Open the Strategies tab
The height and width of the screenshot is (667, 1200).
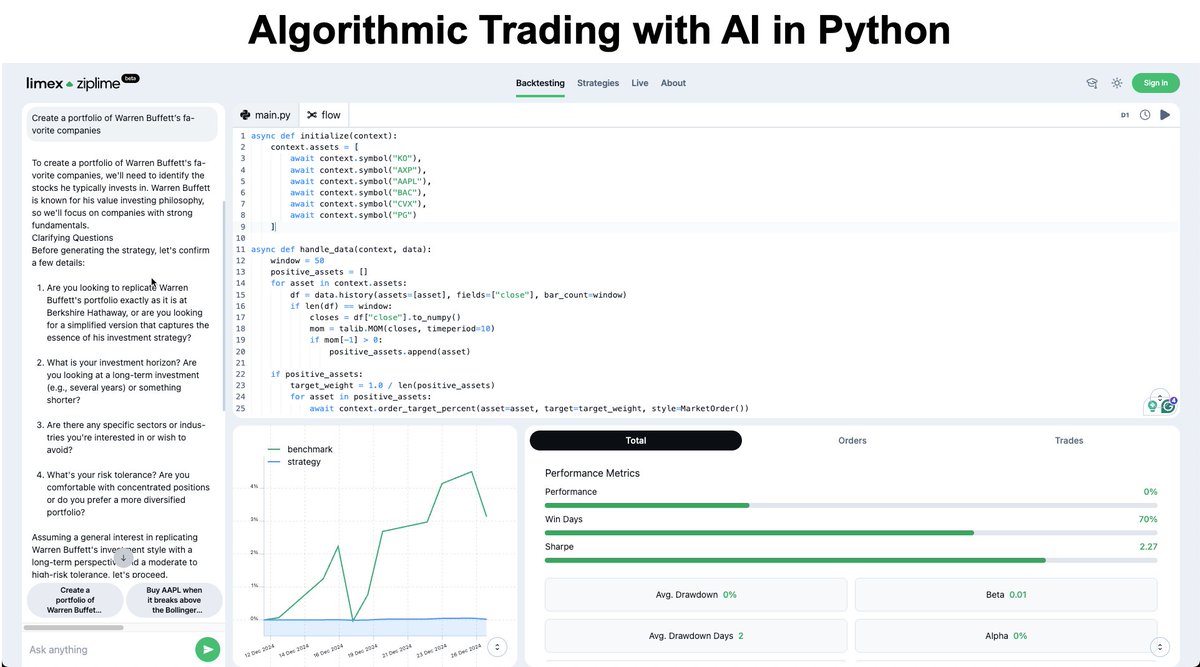[x=598, y=83]
